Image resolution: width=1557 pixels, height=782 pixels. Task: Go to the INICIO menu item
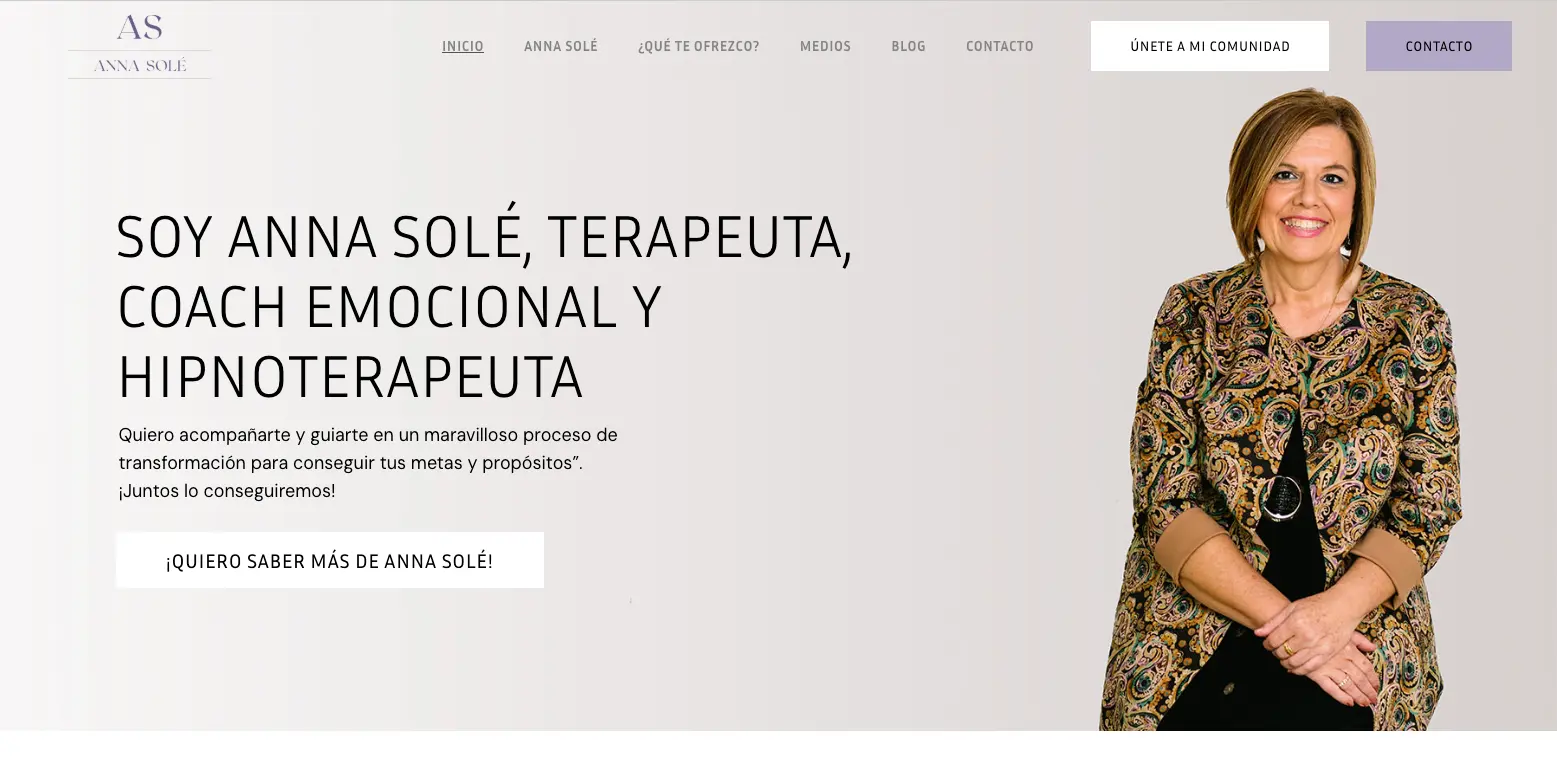coord(463,46)
